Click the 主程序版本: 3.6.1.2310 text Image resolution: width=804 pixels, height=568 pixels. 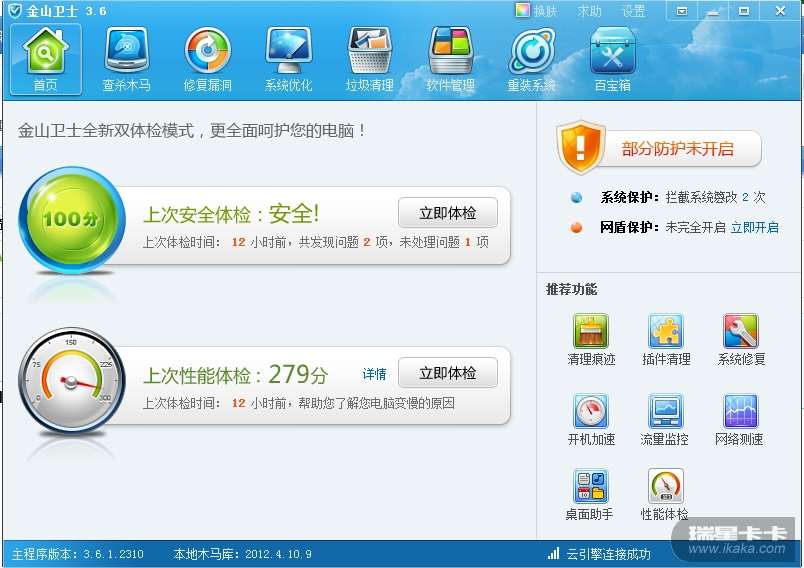tap(77, 554)
